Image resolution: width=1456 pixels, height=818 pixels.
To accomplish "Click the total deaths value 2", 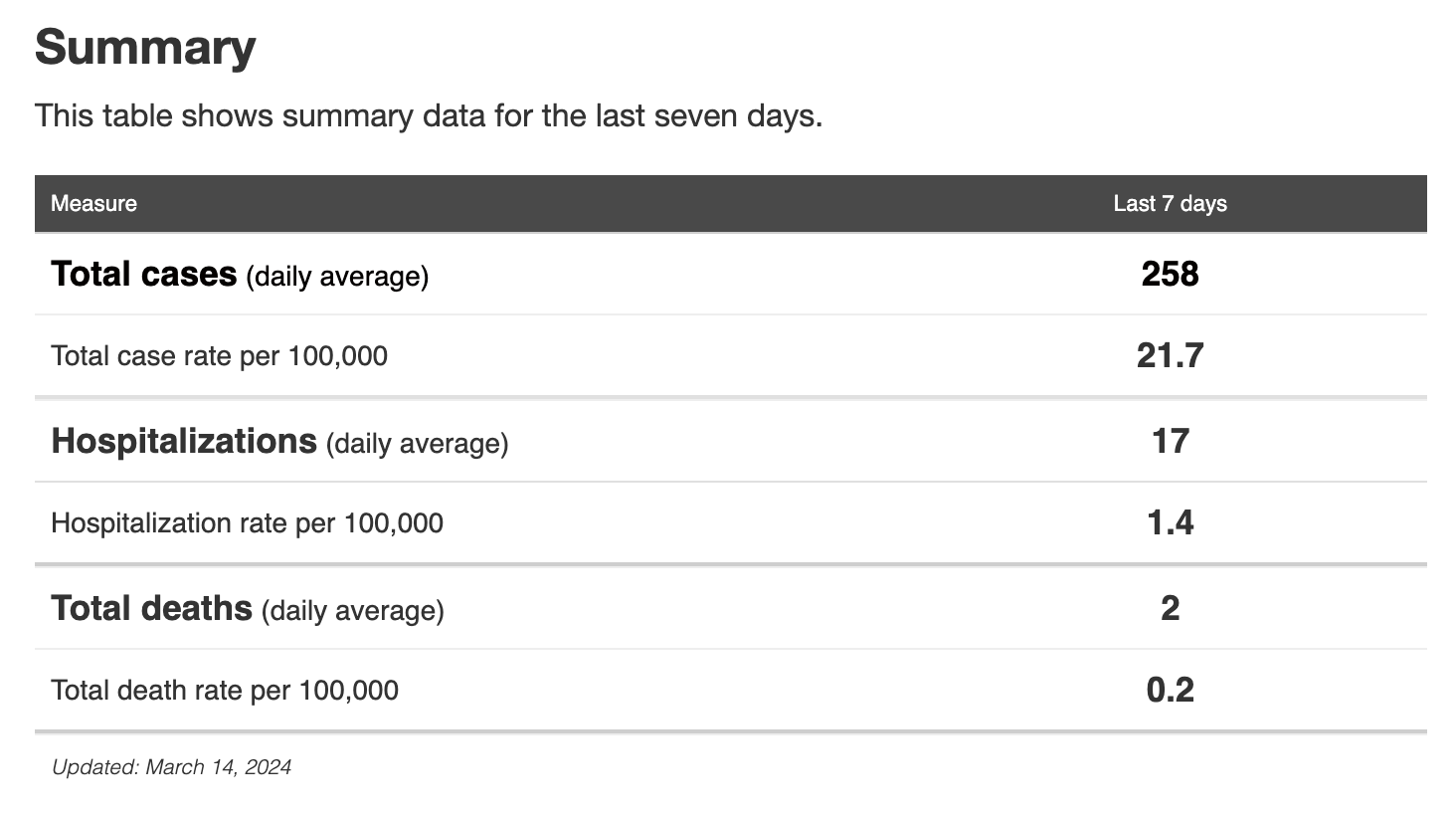I will [x=1170, y=609].
